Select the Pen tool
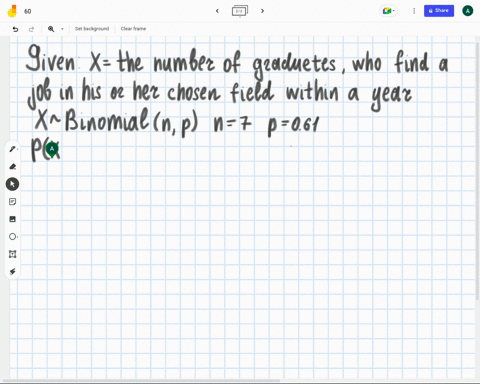Screen dimensions: 480x384 point(12,149)
